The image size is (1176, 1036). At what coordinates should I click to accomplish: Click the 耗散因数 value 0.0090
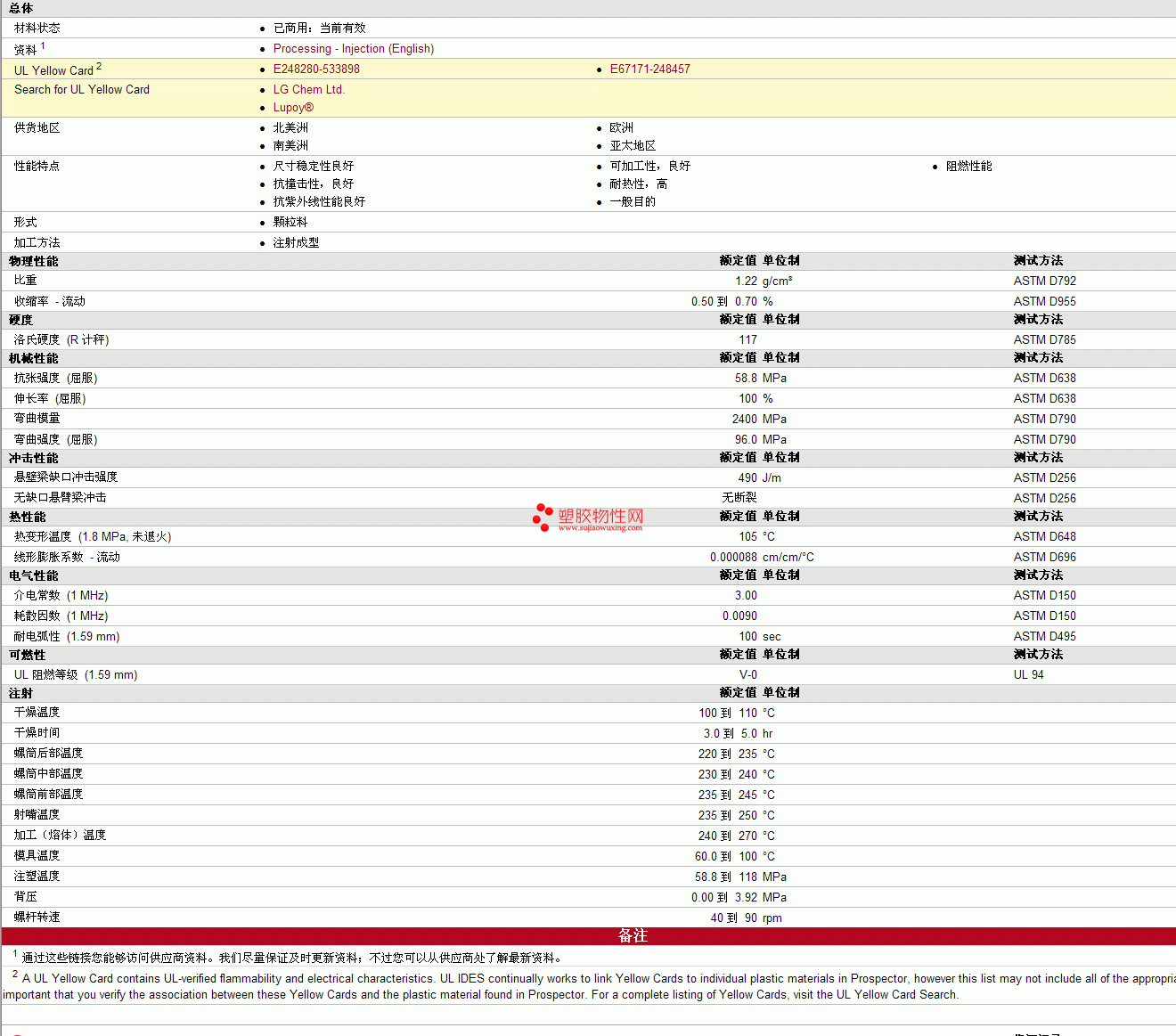(x=740, y=616)
